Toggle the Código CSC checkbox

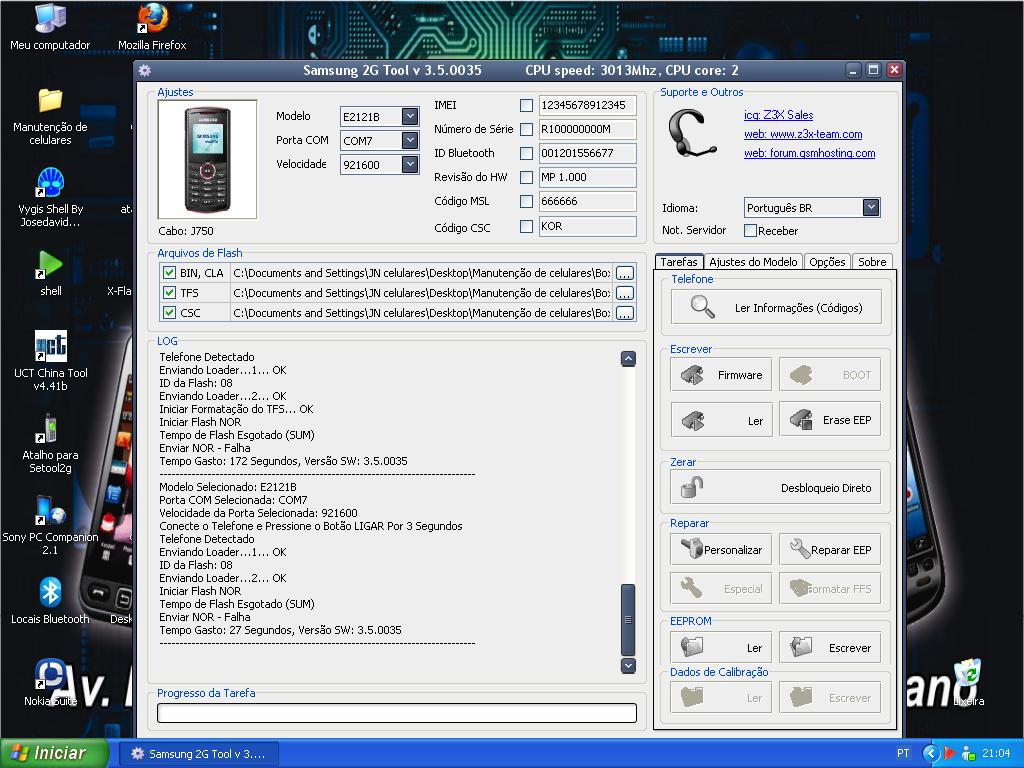pyautogui.click(x=526, y=227)
